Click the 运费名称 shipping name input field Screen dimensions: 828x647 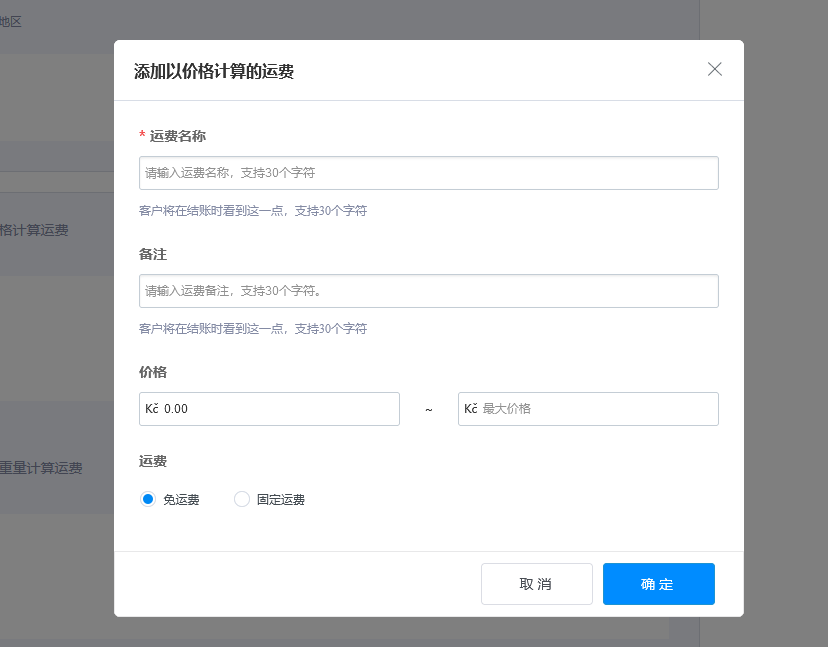click(x=428, y=172)
